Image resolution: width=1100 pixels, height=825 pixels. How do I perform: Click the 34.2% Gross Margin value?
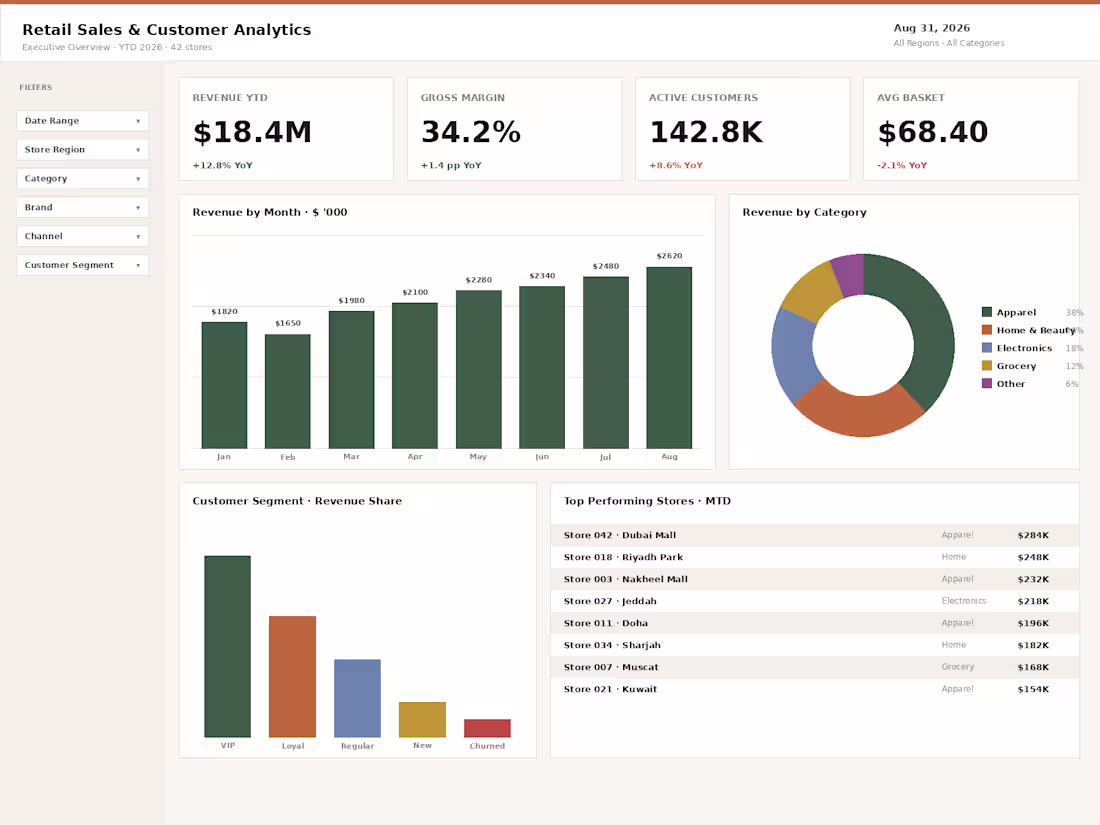[x=471, y=132]
